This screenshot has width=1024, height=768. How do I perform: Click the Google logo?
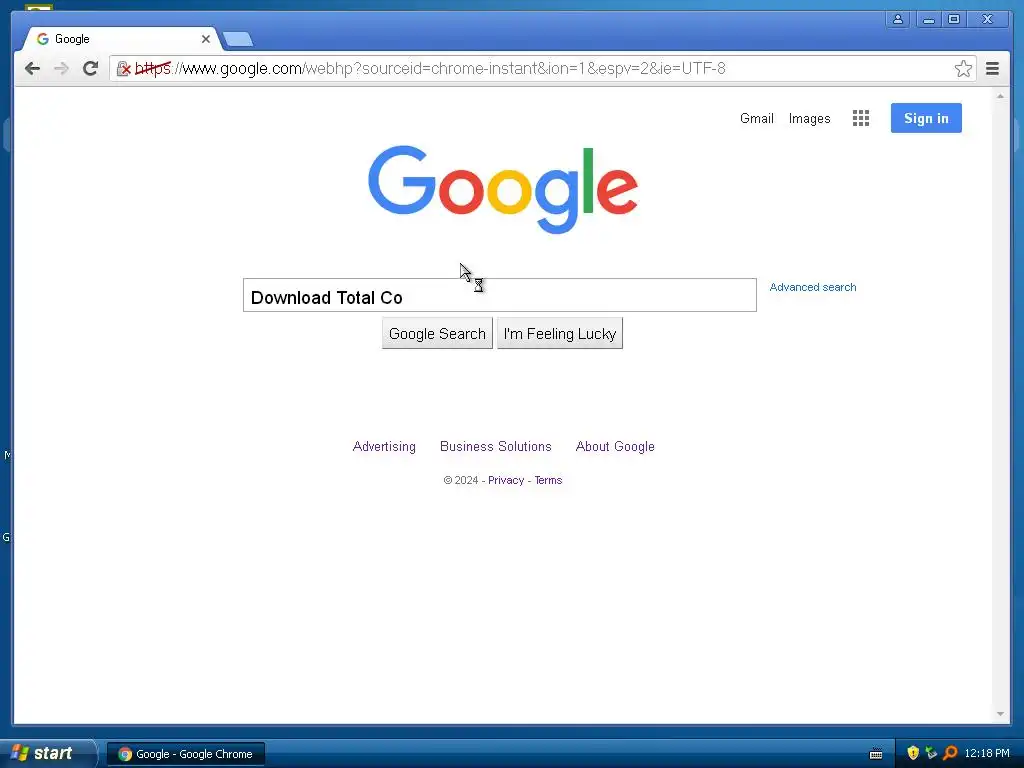click(503, 189)
